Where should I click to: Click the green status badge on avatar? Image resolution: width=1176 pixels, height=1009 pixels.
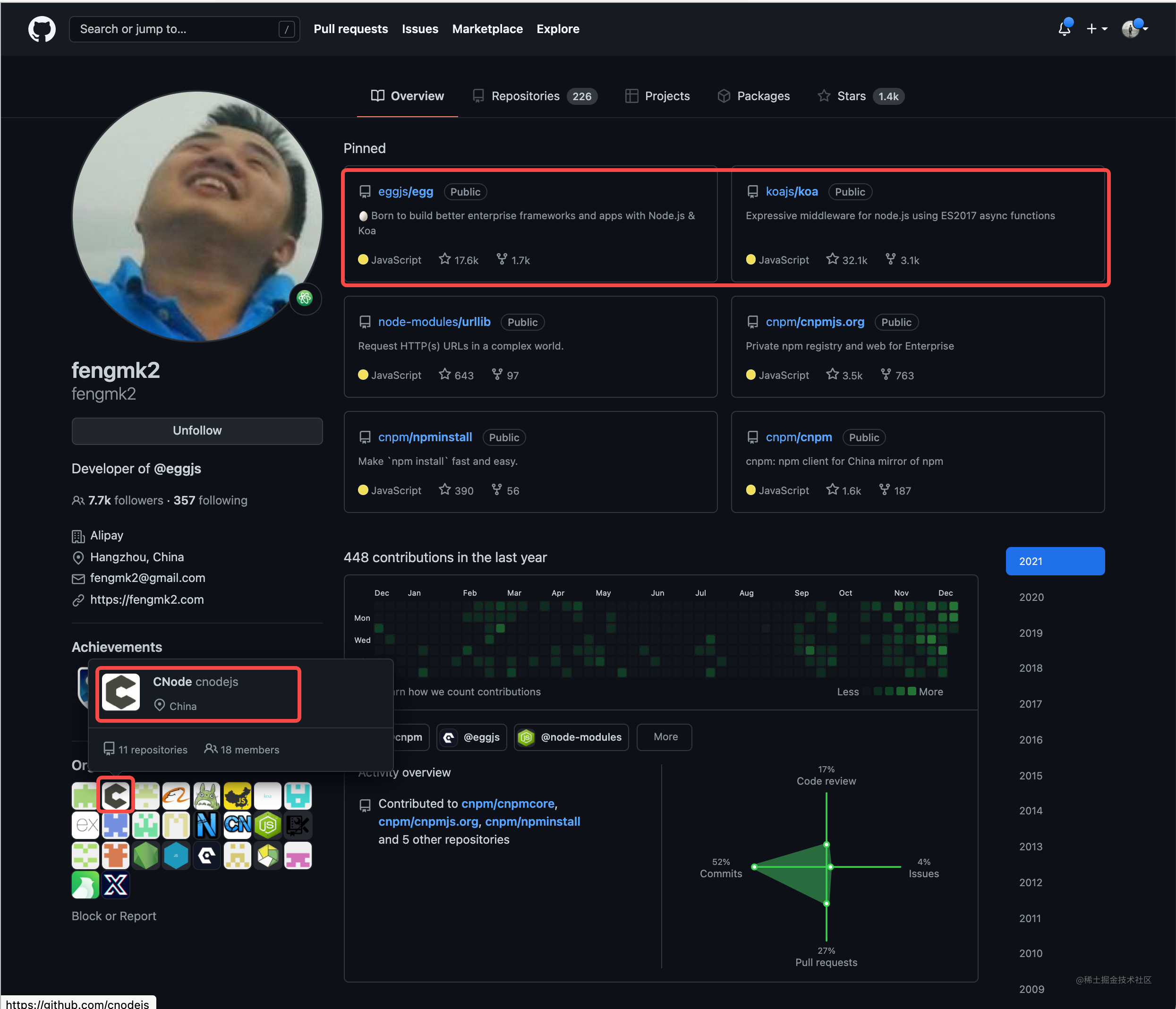click(x=306, y=298)
